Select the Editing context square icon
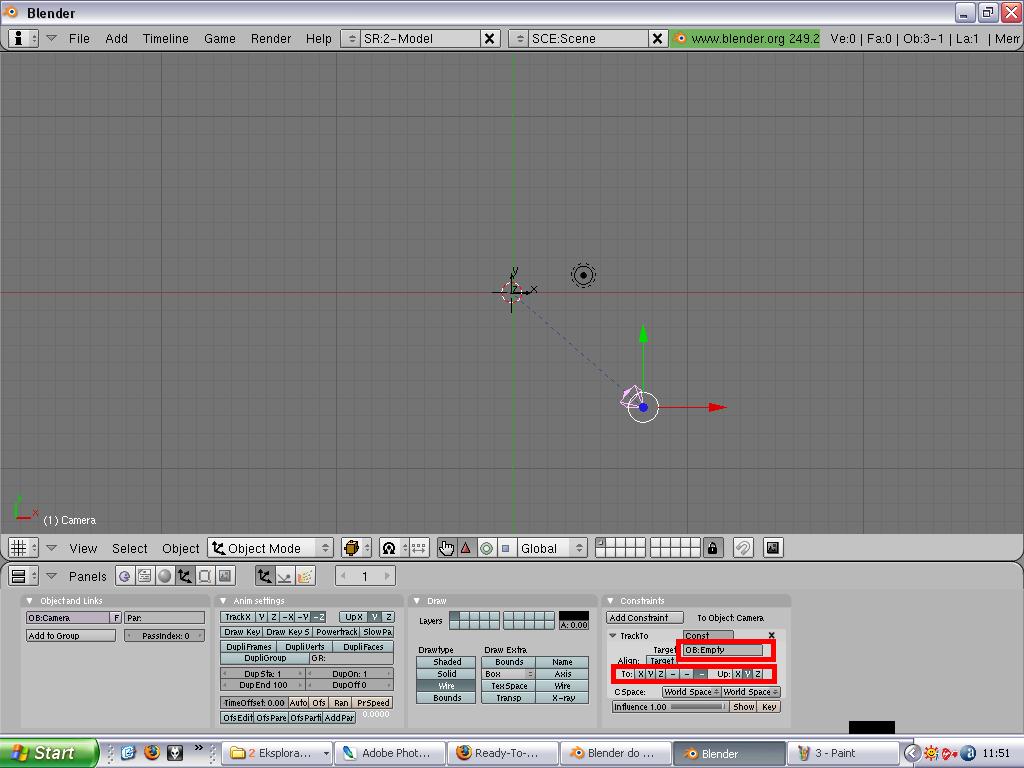 pos(204,576)
